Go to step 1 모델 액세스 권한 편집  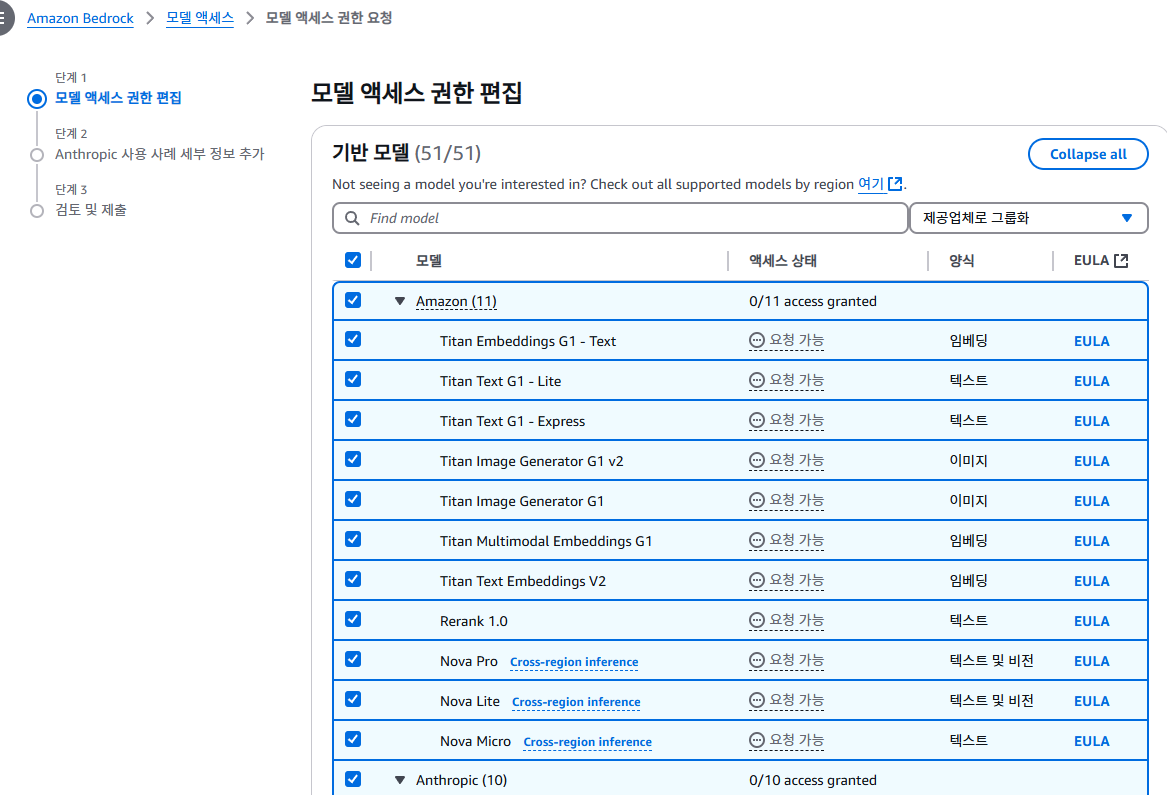pyautogui.click(x=118, y=98)
